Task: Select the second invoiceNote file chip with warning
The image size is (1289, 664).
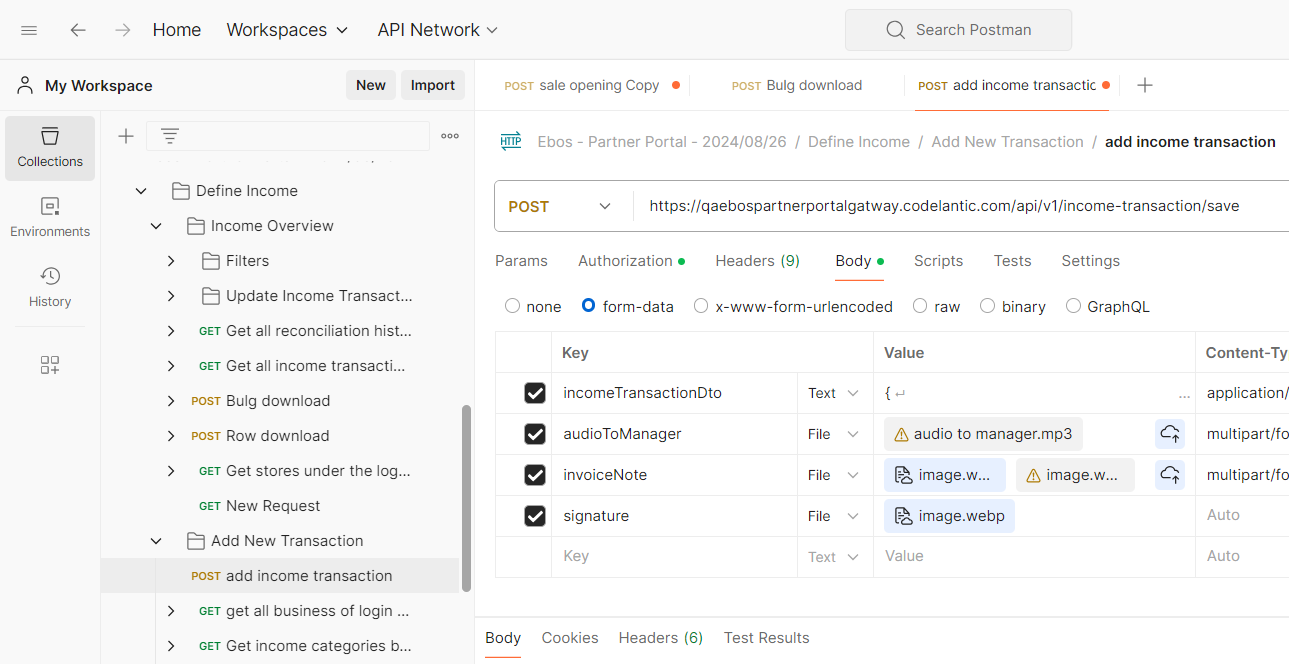Action: tap(1075, 475)
